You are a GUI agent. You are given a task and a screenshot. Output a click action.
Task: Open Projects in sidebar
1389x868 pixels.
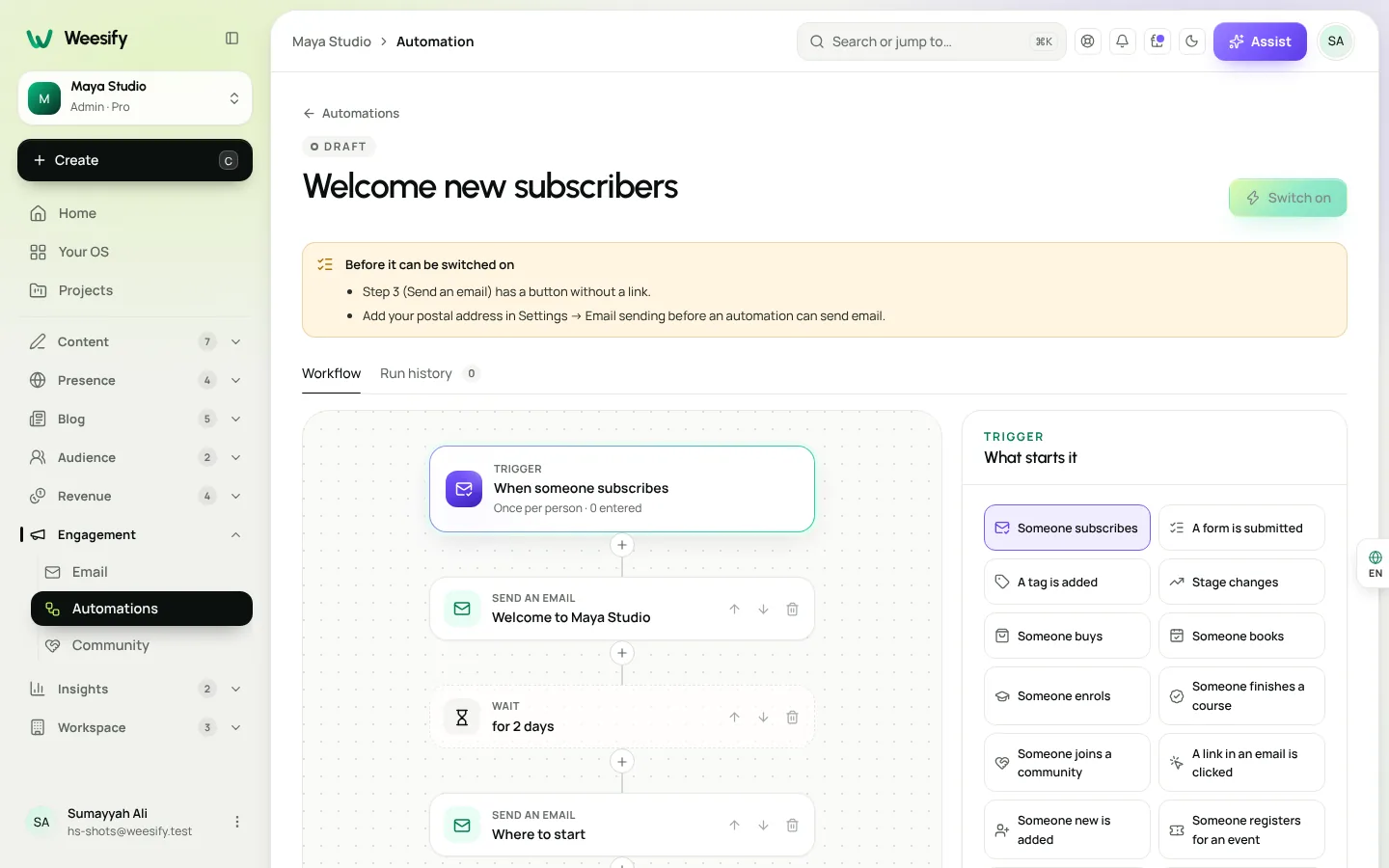(135, 290)
